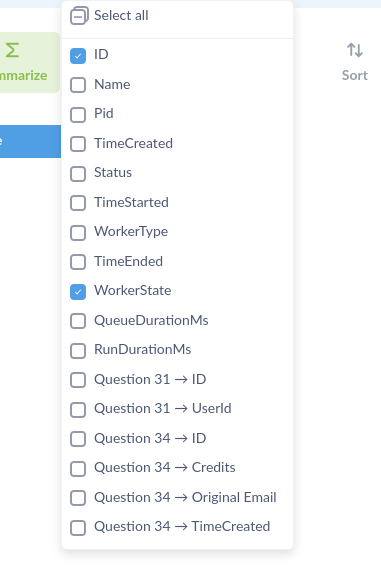Screen dimensions: 381x582
Task: Toggle the Select all checkbox icon
Action: click(79, 16)
